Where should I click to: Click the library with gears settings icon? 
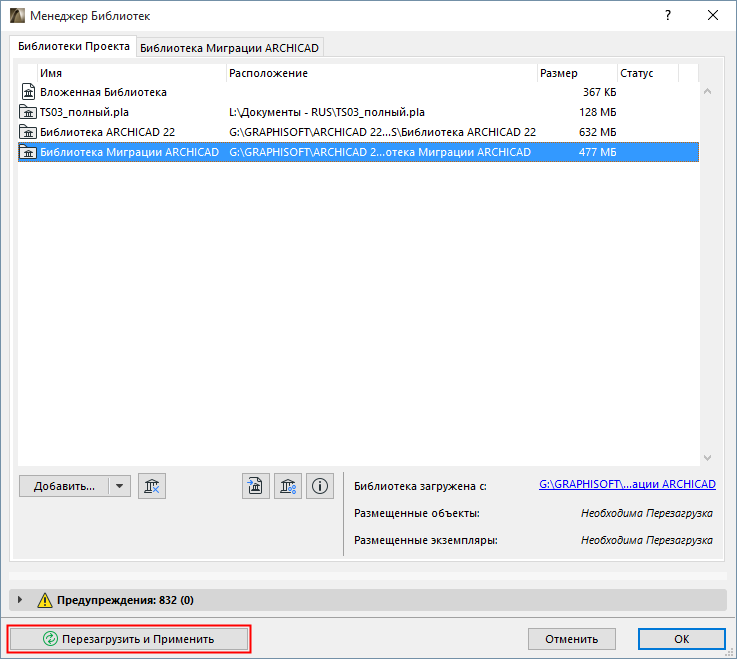[288, 486]
